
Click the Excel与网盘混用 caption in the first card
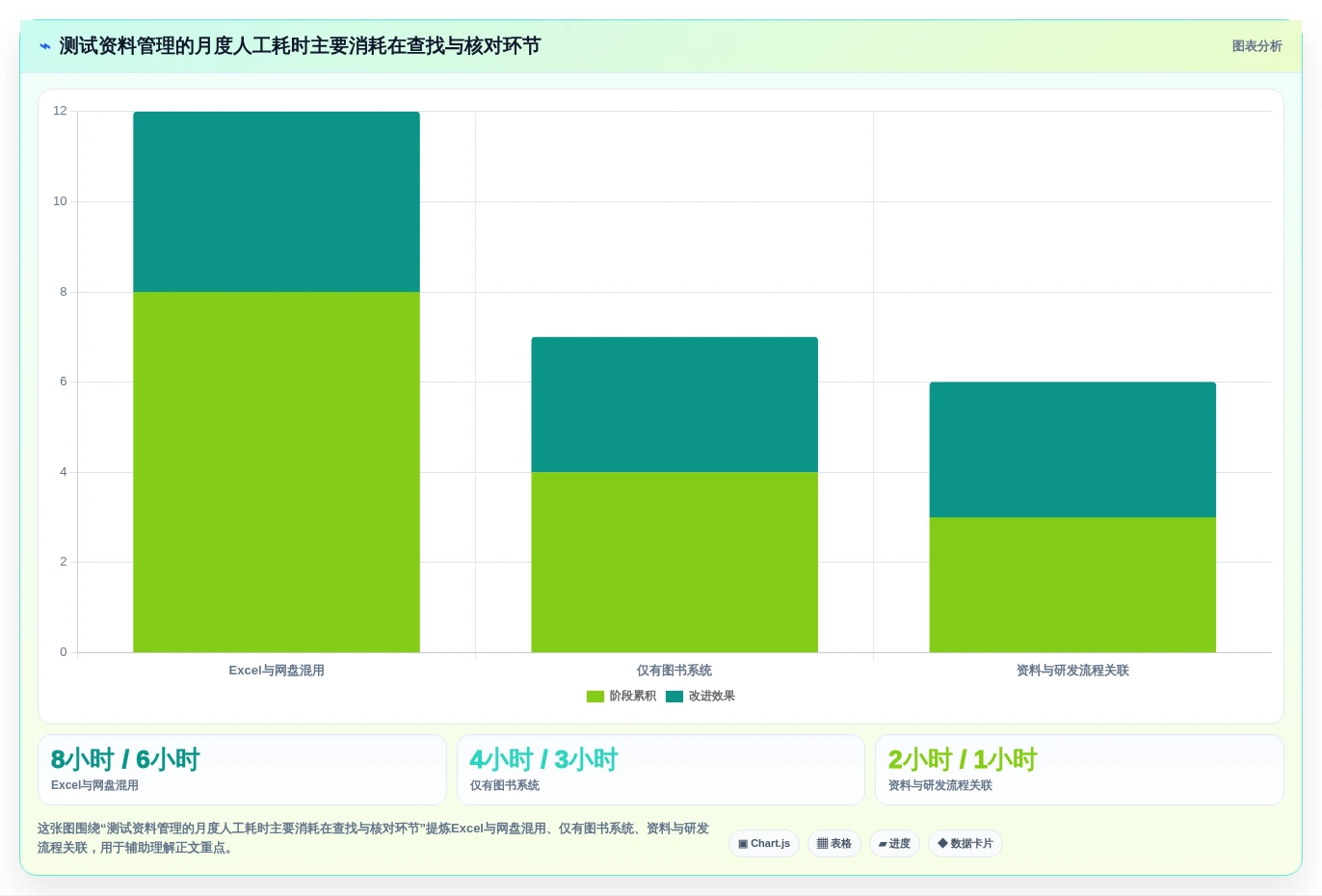point(94,785)
